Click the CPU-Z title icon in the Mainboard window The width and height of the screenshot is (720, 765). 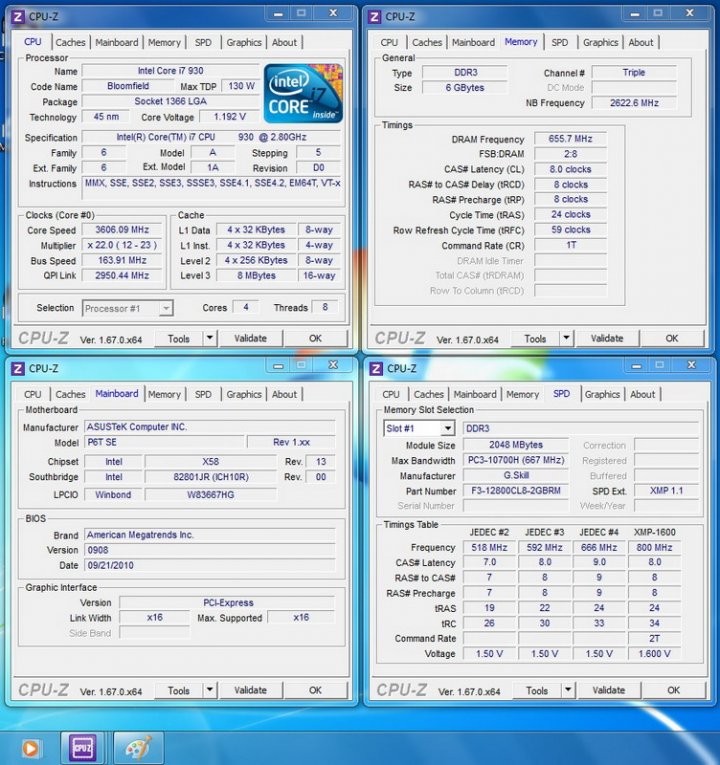[18, 369]
